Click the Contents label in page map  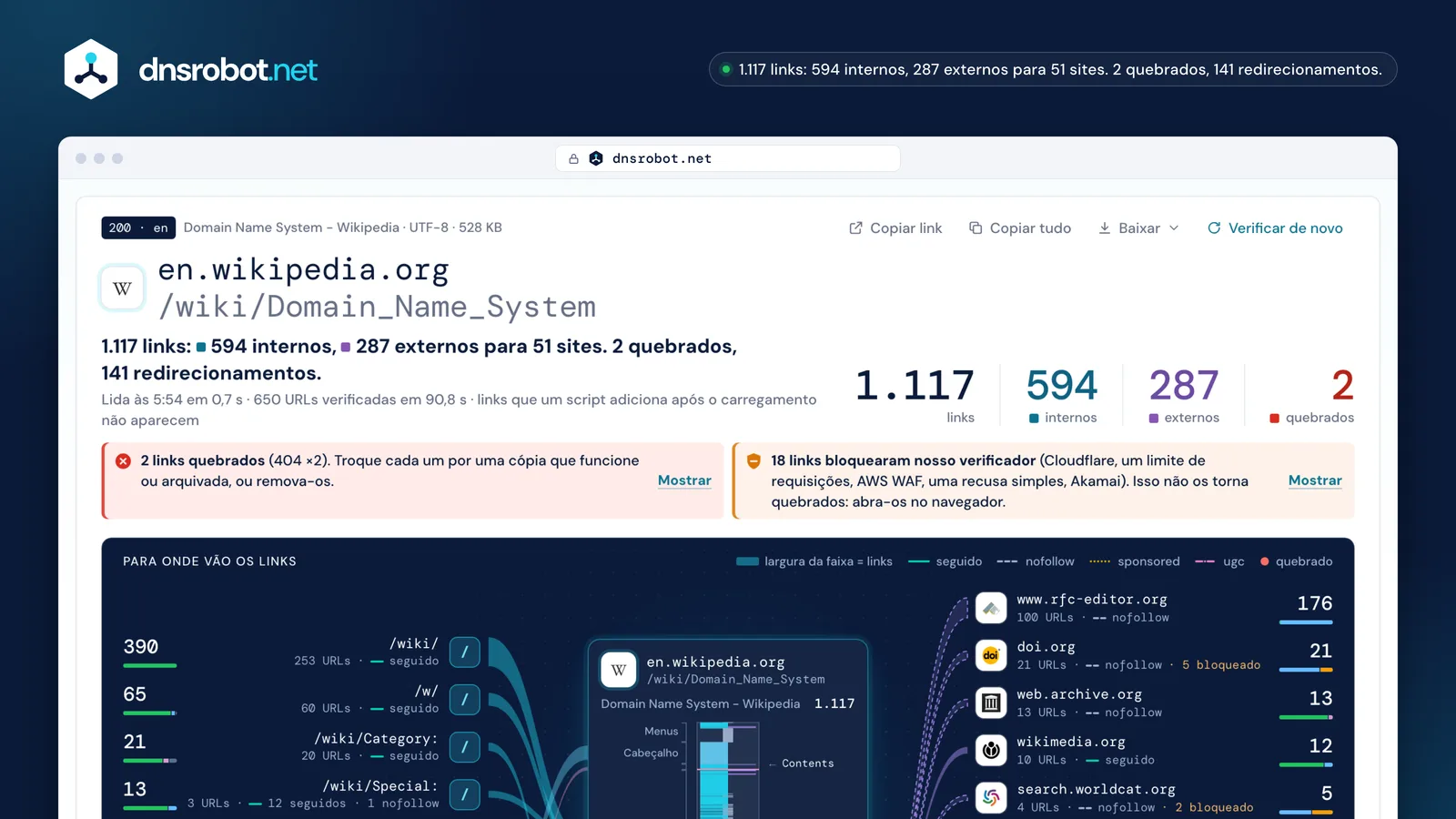point(807,763)
